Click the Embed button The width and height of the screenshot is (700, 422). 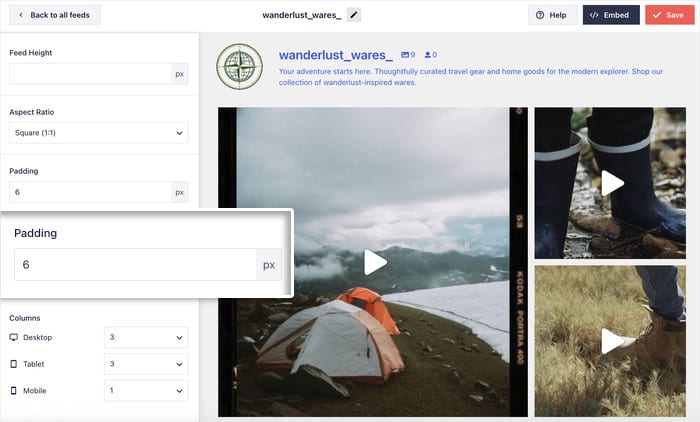[x=611, y=15]
